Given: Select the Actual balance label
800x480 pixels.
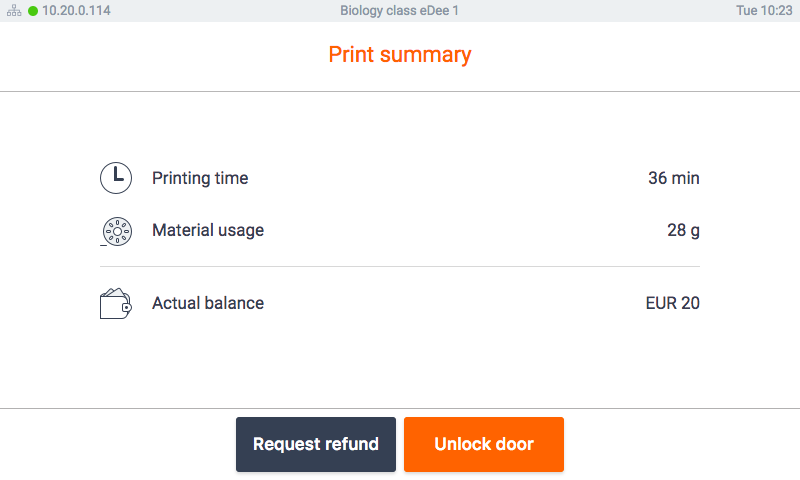Looking at the screenshot, I should click(208, 302).
